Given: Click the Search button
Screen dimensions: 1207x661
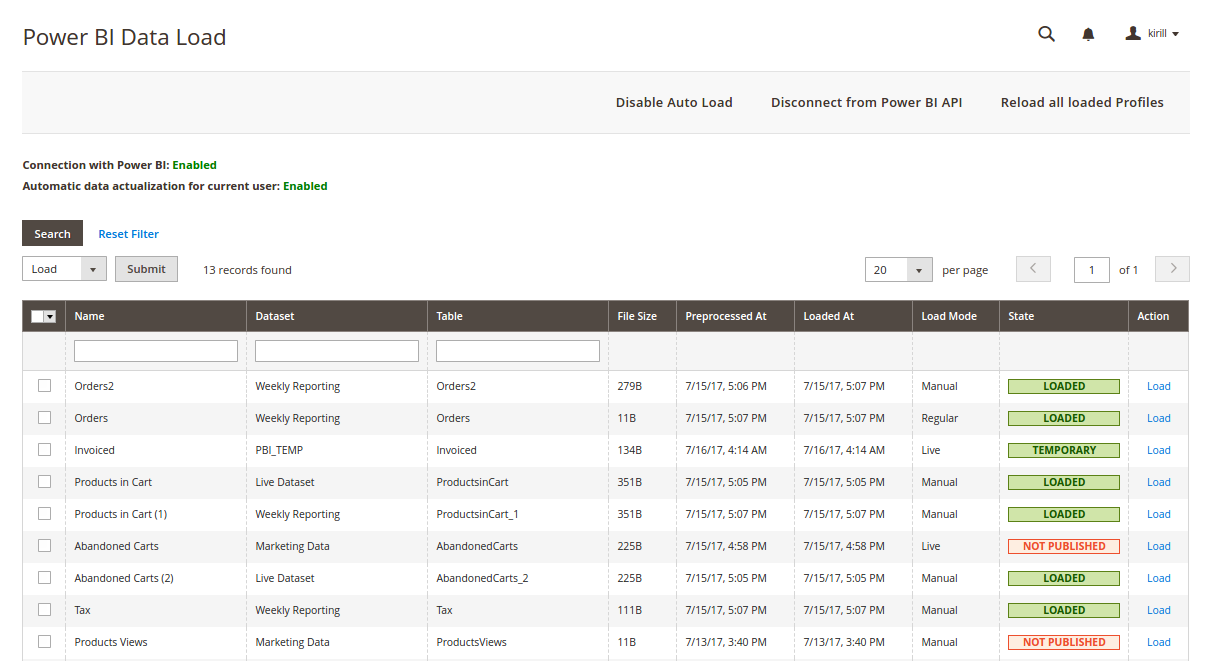Looking at the screenshot, I should [52, 234].
